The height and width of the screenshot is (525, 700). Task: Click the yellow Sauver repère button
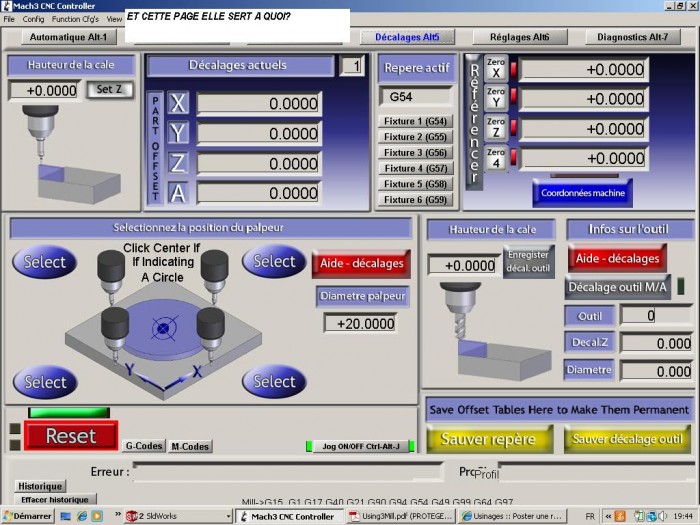click(490, 439)
